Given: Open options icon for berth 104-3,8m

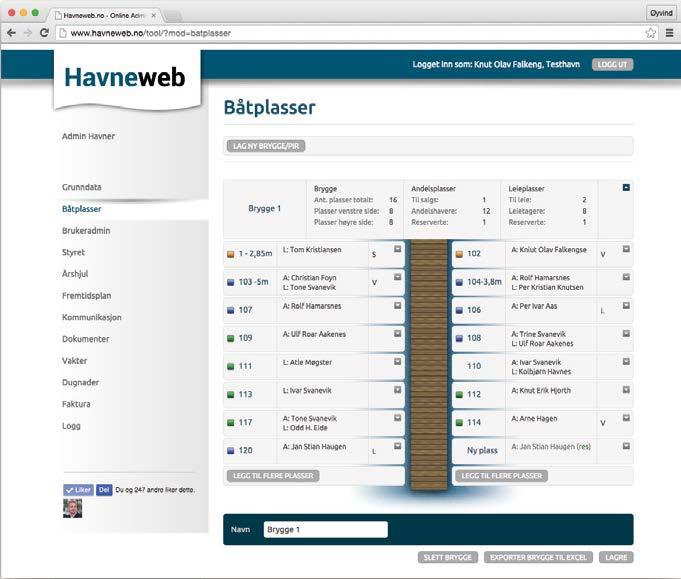Looking at the screenshot, I should pos(626,277).
